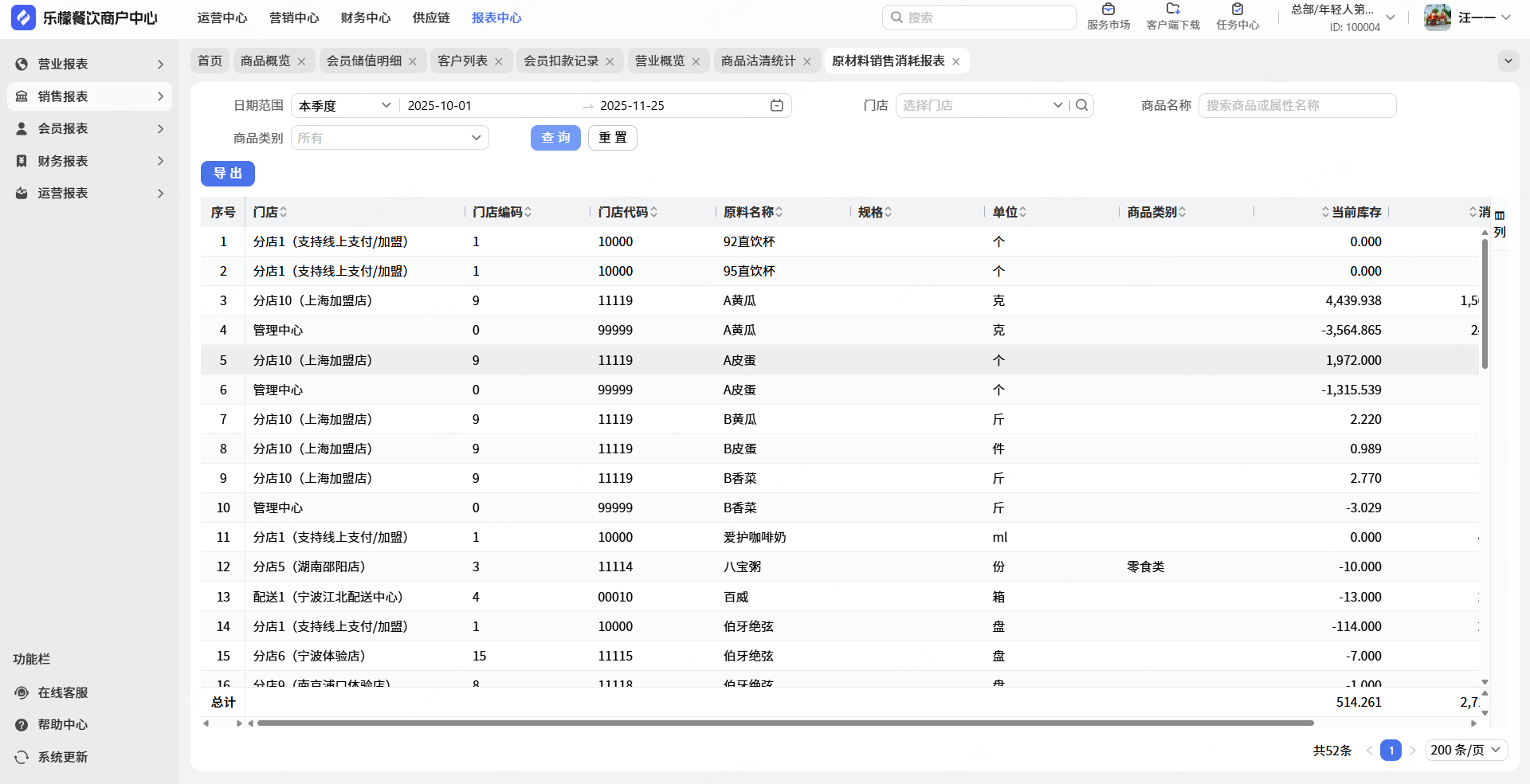Open the 本季度 date preset dropdown
Image resolution: width=1530 pixels, height=784 pixels.
pyautogui.click(x=344, y=105)
